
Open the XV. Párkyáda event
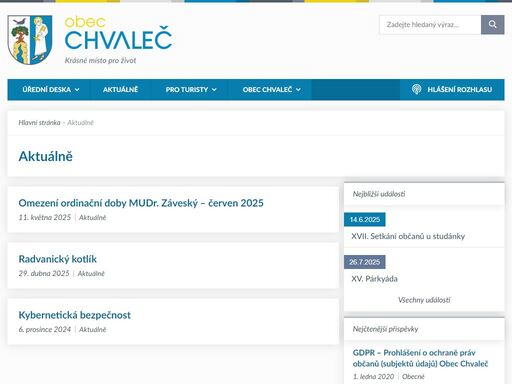click(374, 279)
